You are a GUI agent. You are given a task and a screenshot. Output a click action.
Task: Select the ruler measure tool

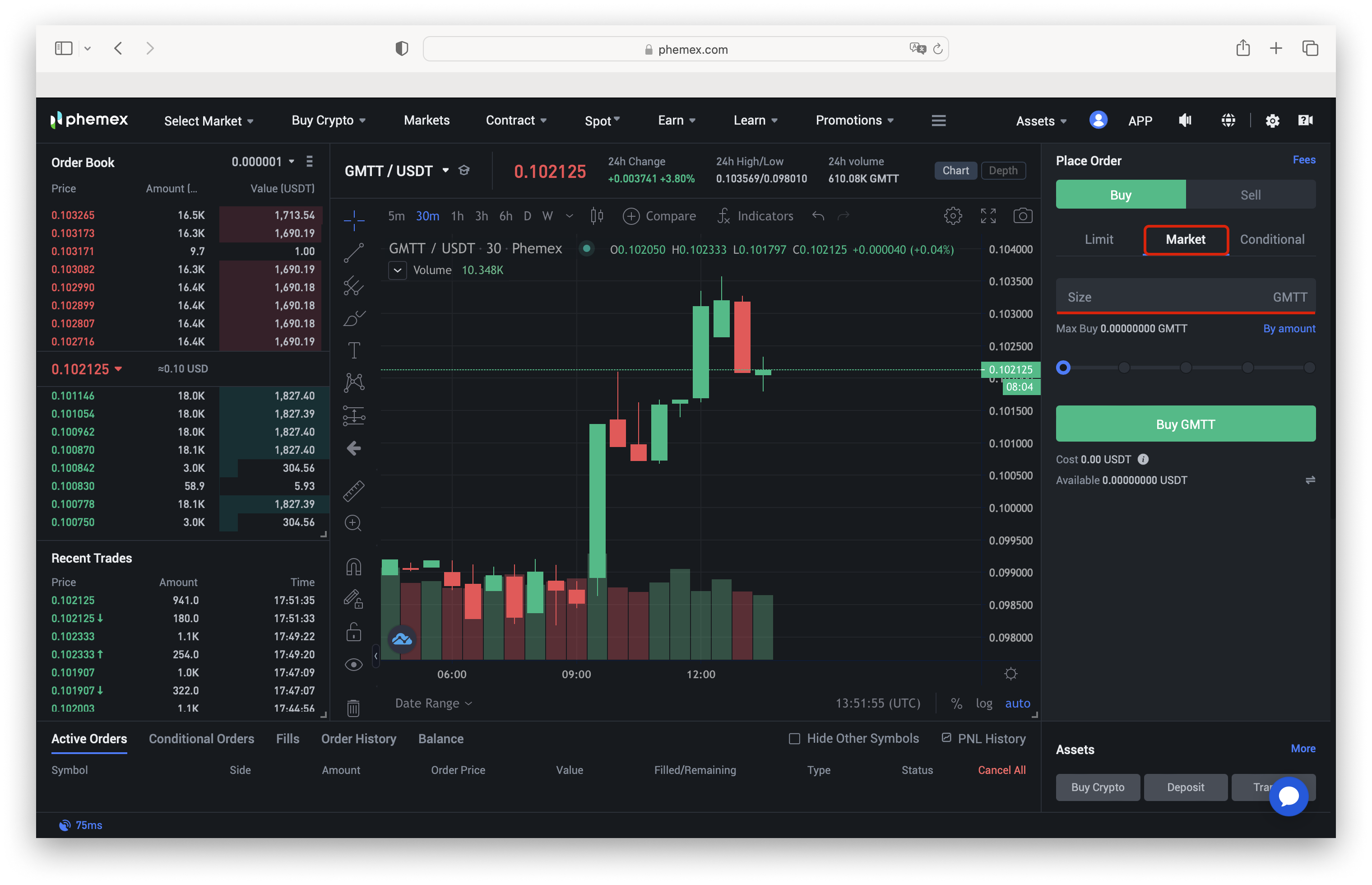pos(354,491)
